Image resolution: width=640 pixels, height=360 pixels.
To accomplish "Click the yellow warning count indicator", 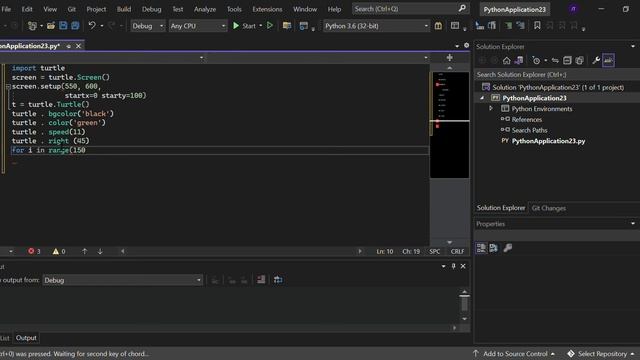I will pyautogui.click(x=59, y=251).
